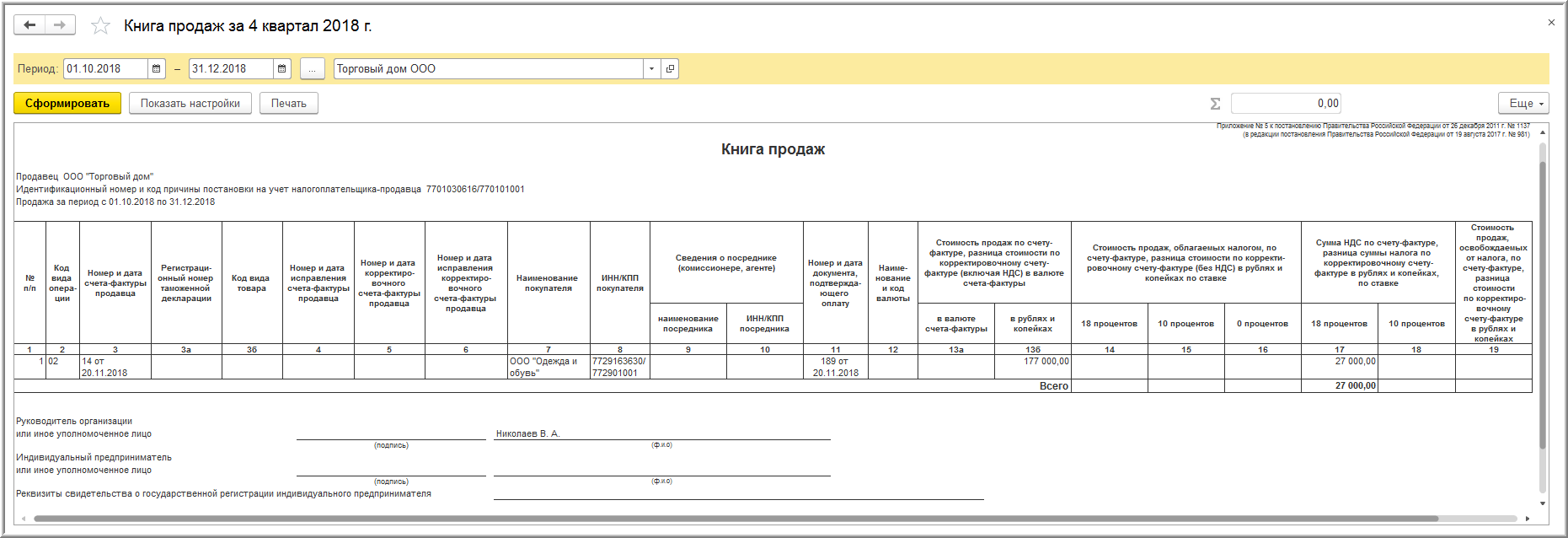
Task: Click the start date field 01.10.2018
Action: pyautogui.click(x=106, y=69)
